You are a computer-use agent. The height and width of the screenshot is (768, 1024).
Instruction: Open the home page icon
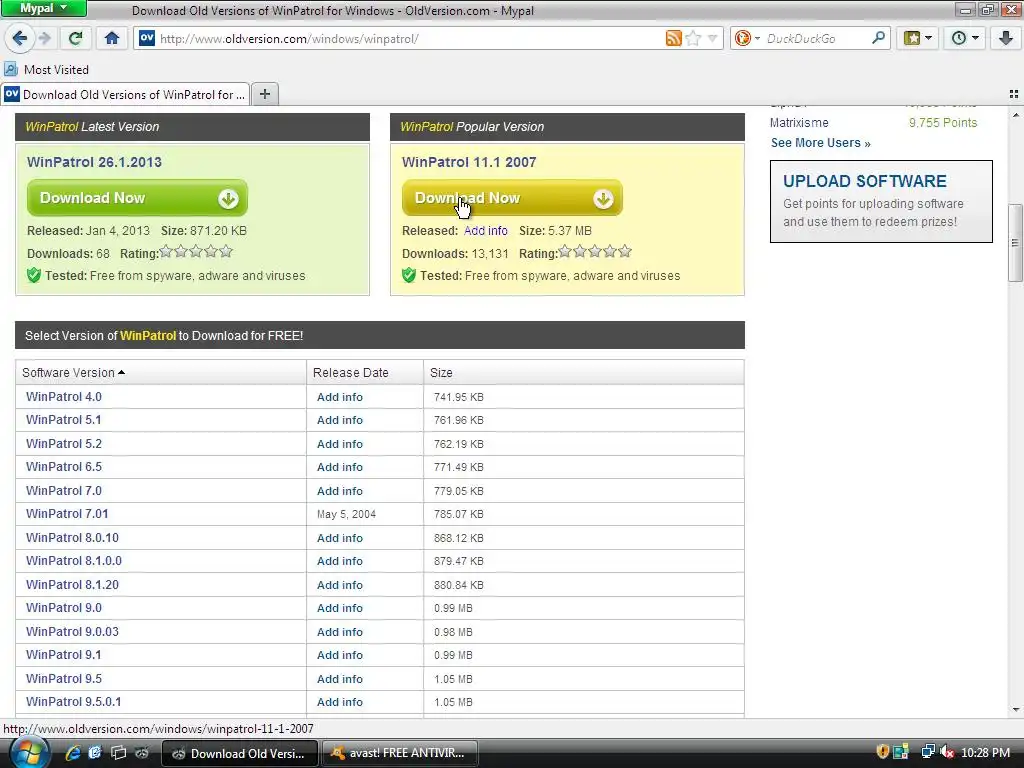pyautogui.click(x=112, y=38)
